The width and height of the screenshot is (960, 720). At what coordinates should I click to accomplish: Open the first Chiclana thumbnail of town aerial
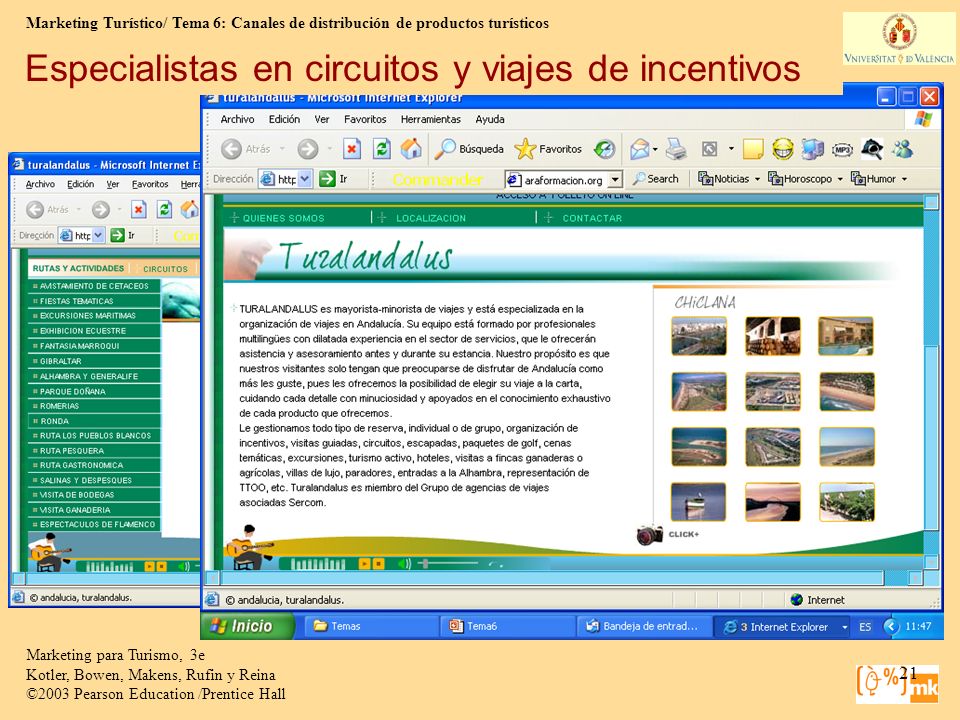pyautogui.click(x=699, y=336)
